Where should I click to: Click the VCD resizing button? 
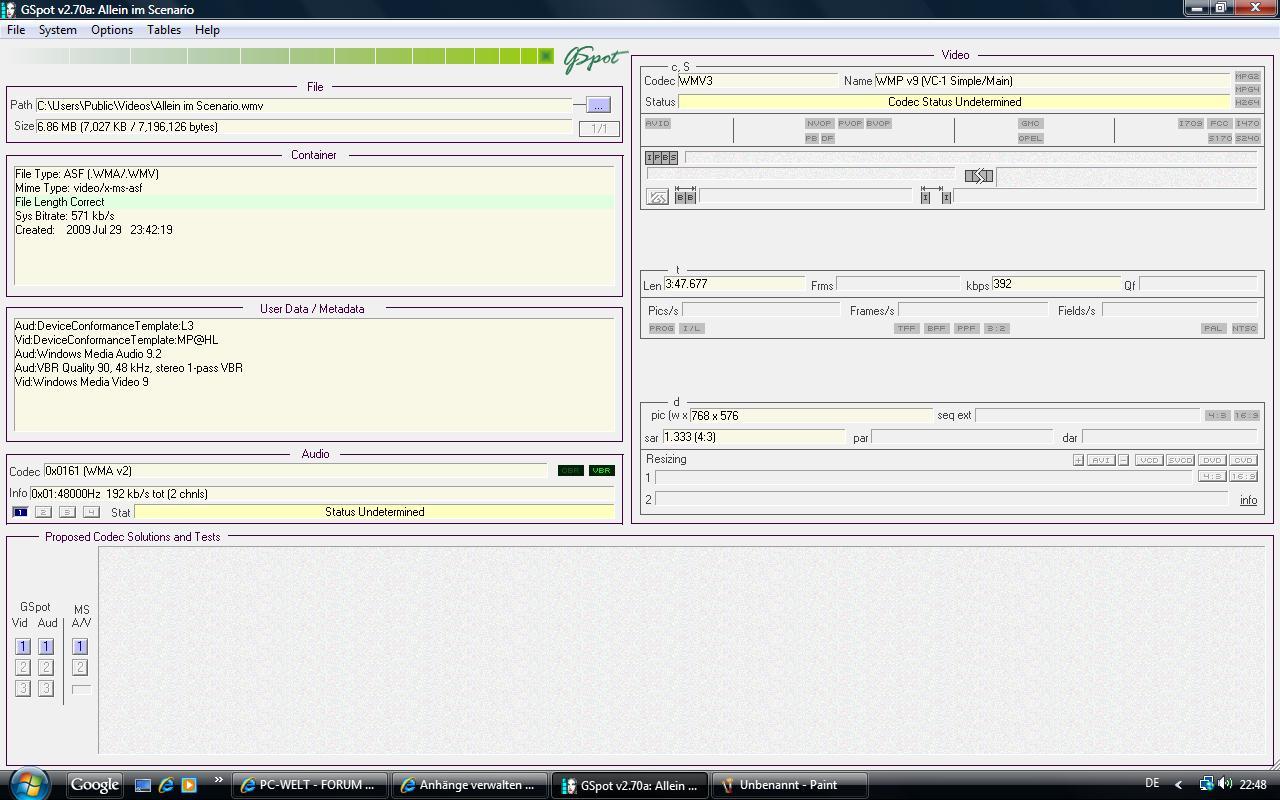1148,460
